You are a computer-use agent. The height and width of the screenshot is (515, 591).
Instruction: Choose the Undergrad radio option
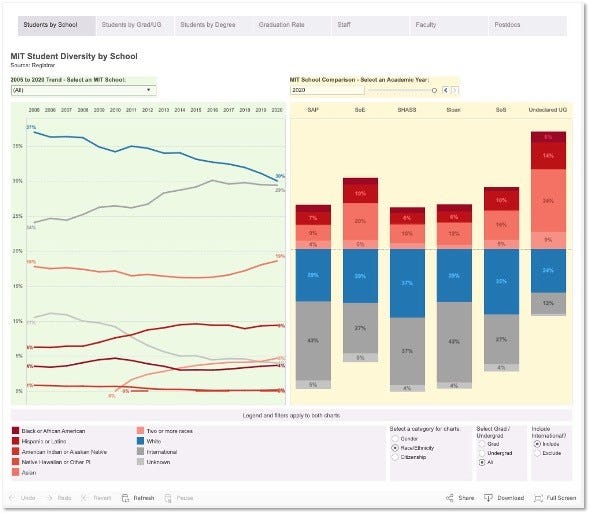point(482,453)
